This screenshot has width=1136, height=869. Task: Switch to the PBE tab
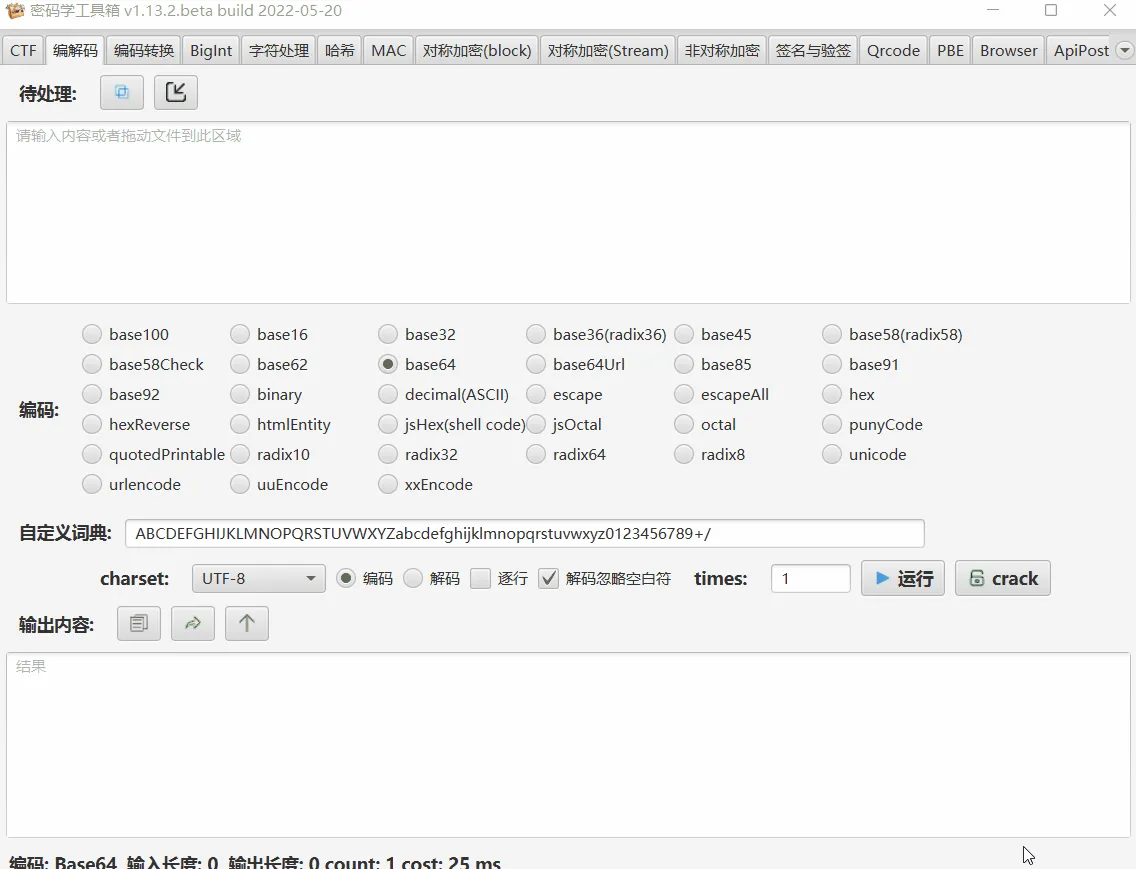pos(950,51)
